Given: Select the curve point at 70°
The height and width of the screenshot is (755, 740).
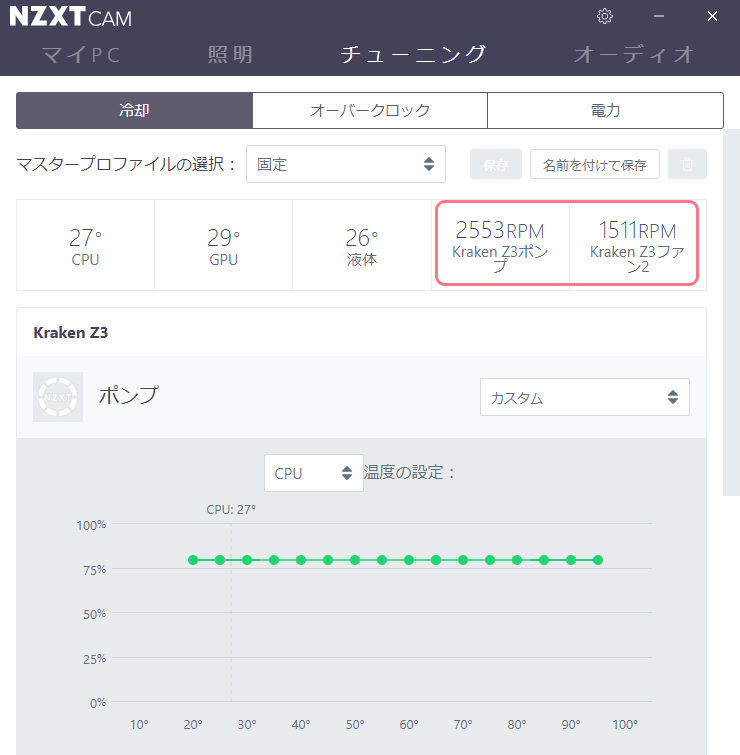Looking at the screenshot, I should tap(463, 560).
